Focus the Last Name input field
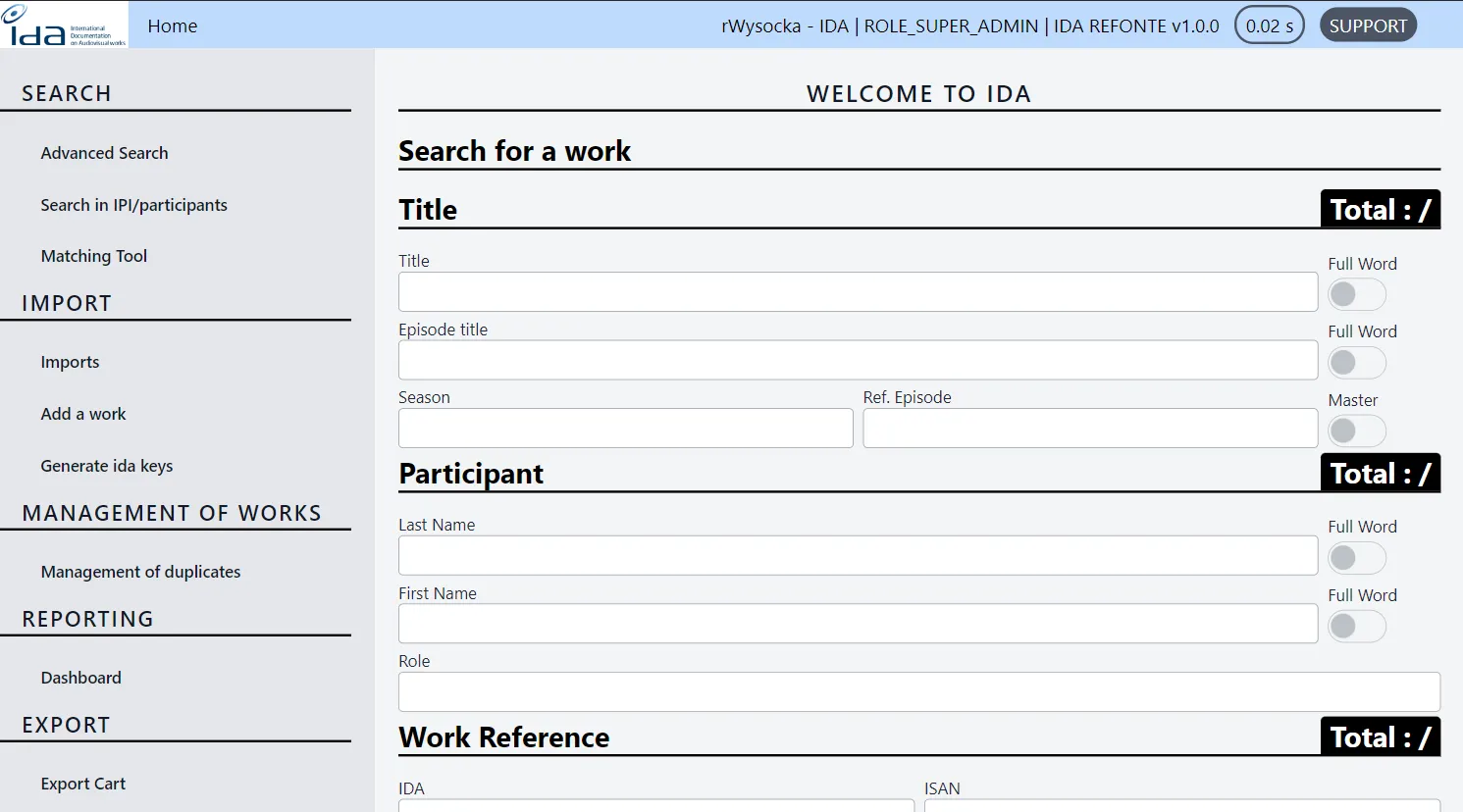The height and width of the screenshot is (812, 1463). 858,555
